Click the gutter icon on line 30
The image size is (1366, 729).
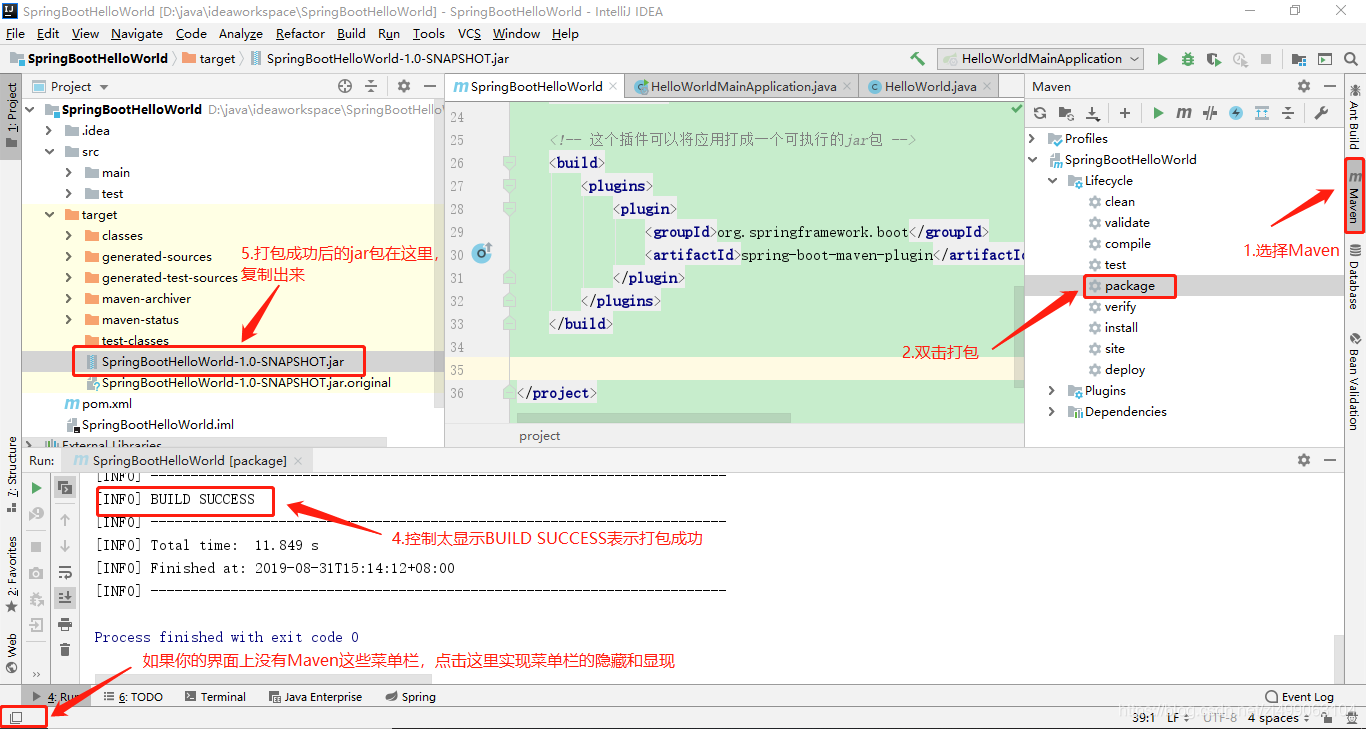pos(482,253)
